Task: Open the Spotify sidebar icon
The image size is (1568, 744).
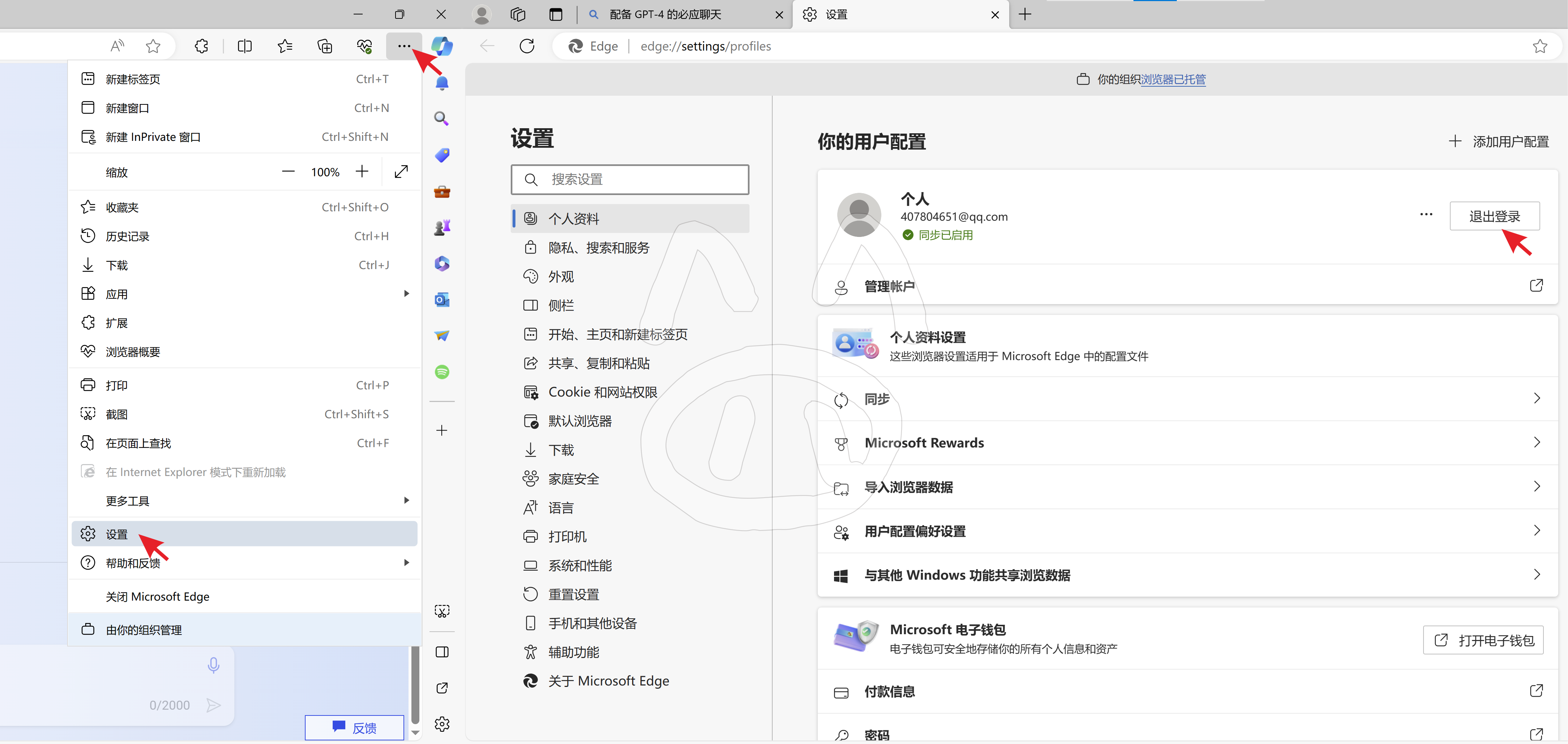Action: click(x=442, y=372)
